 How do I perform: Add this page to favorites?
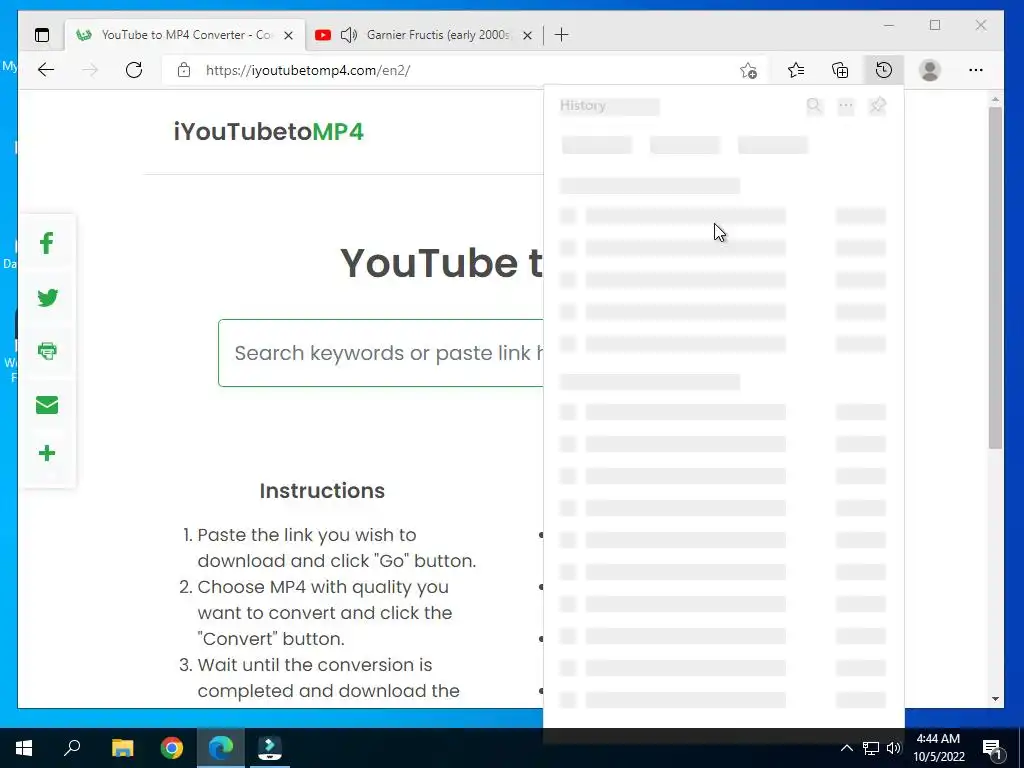[748, 71]
